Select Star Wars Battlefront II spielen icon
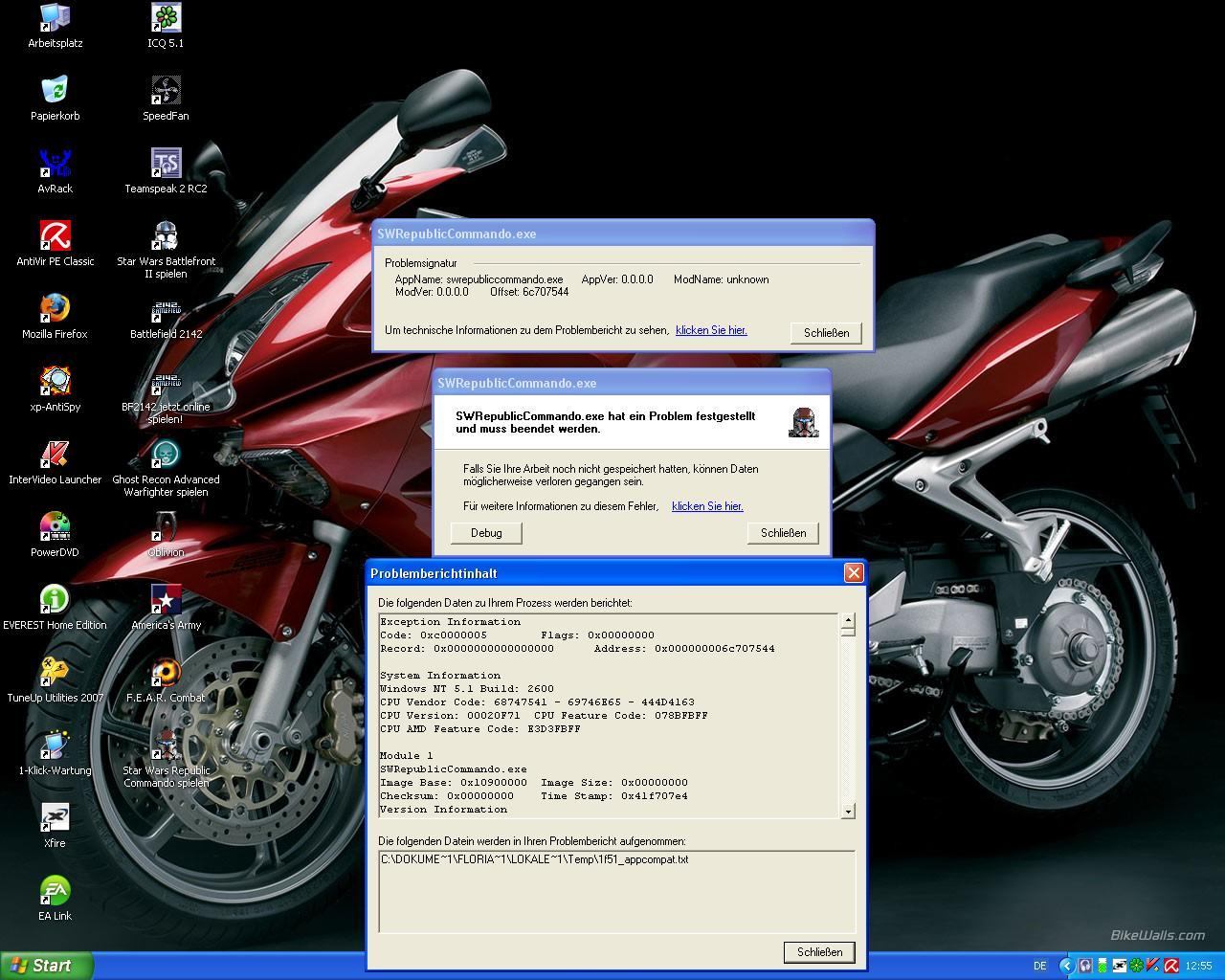 click(167, 249)
